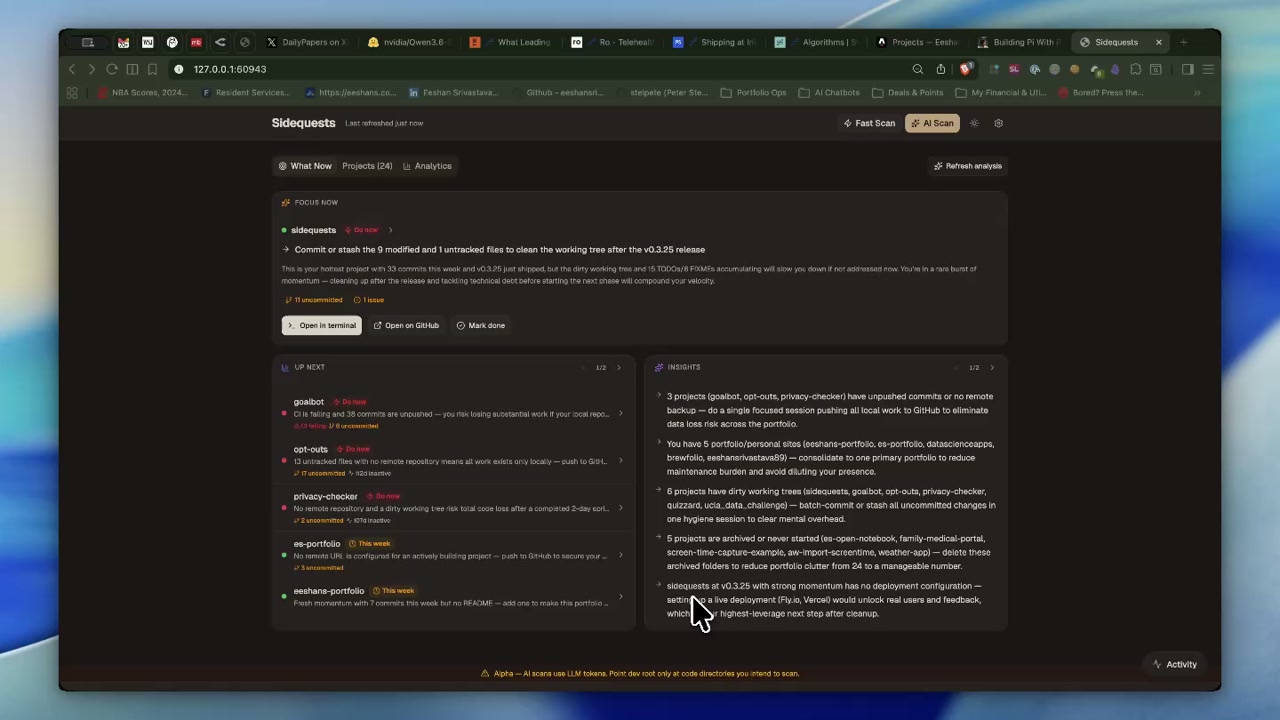Switch to the nvidia/Qwen3.6 tab
Viewport: 1280px width, 720px height.
click(x=408, y=42)
